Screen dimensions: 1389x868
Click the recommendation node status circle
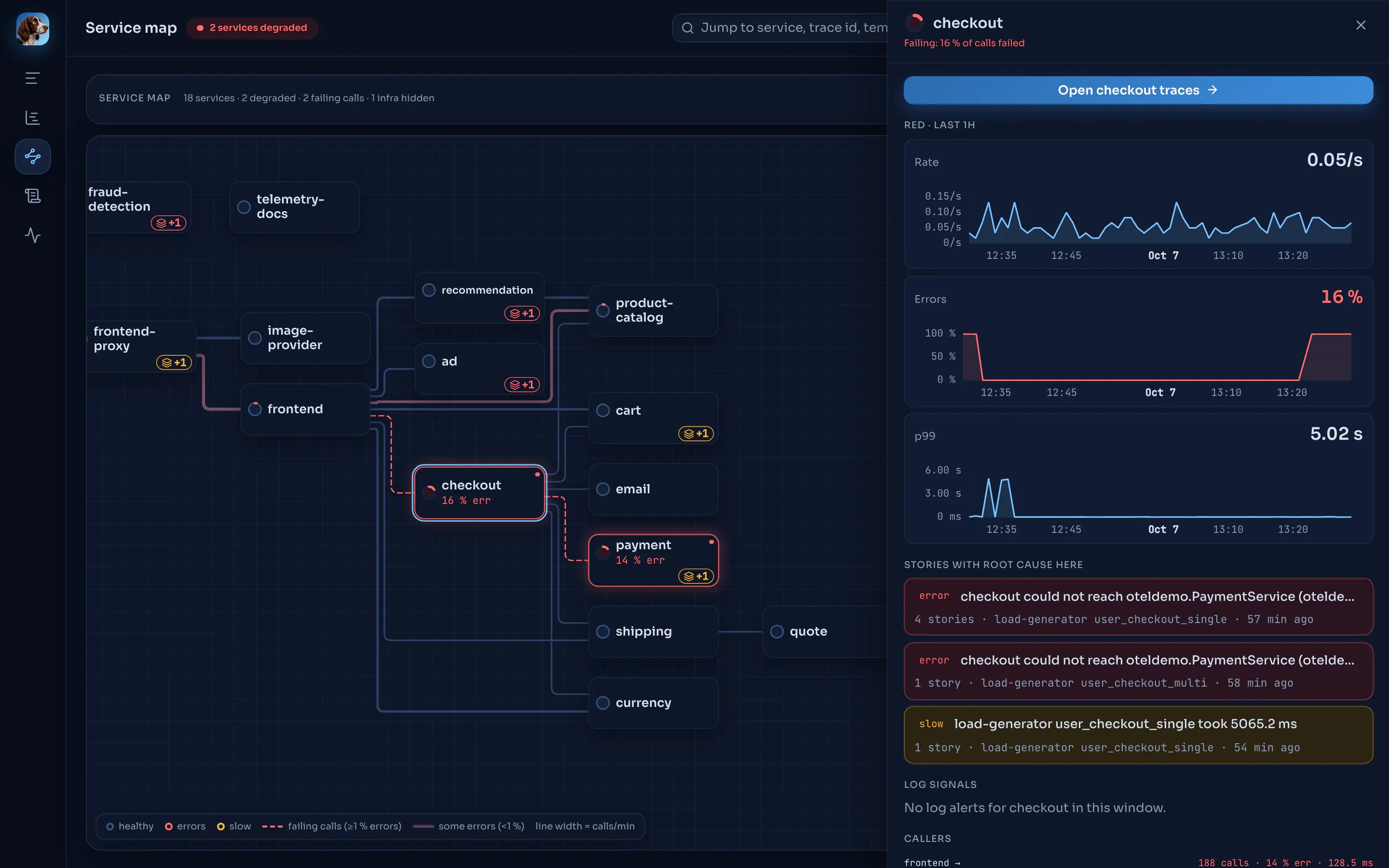[428, 290]
